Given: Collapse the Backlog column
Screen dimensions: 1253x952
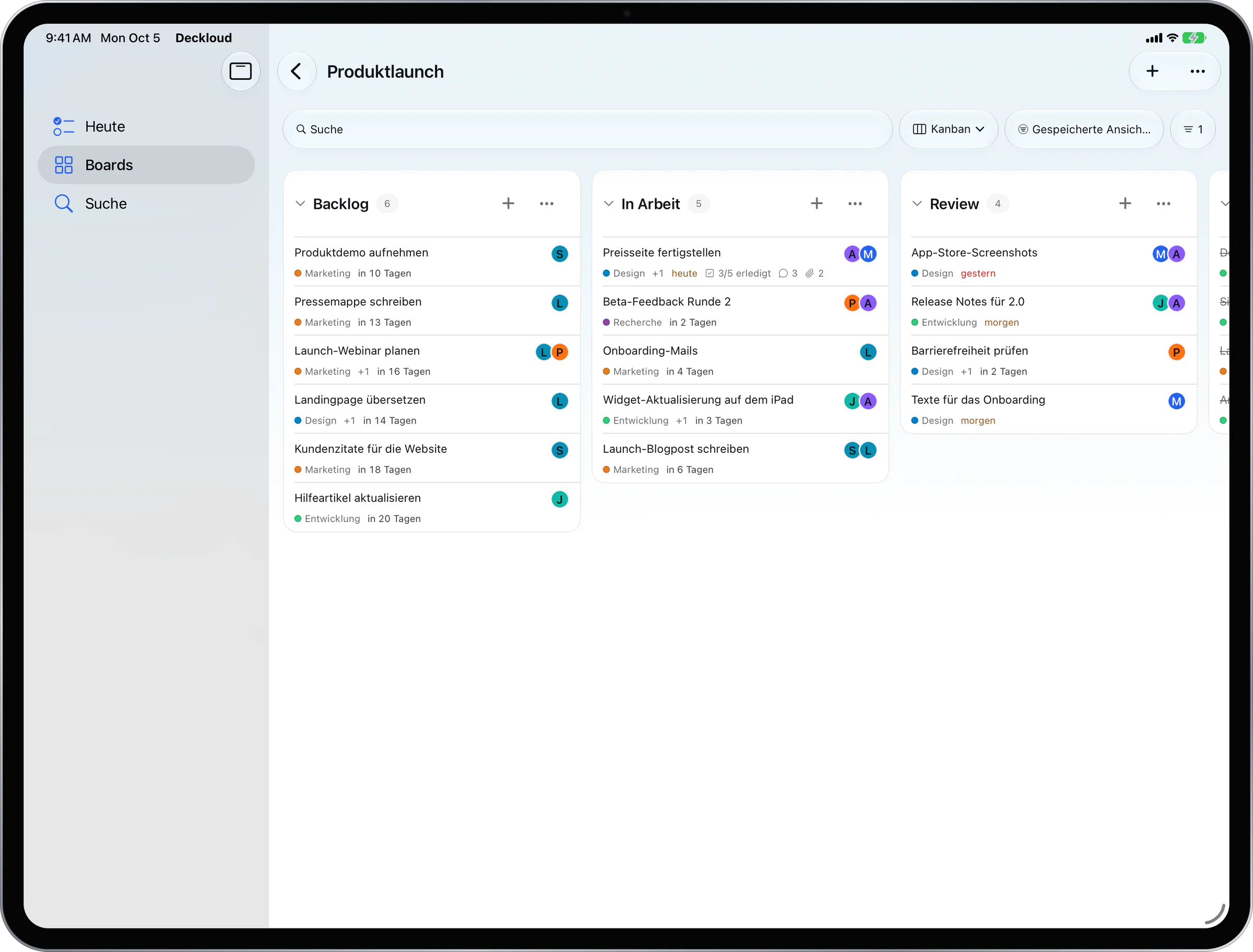Looking at the screenshot, I should point(300,204).
